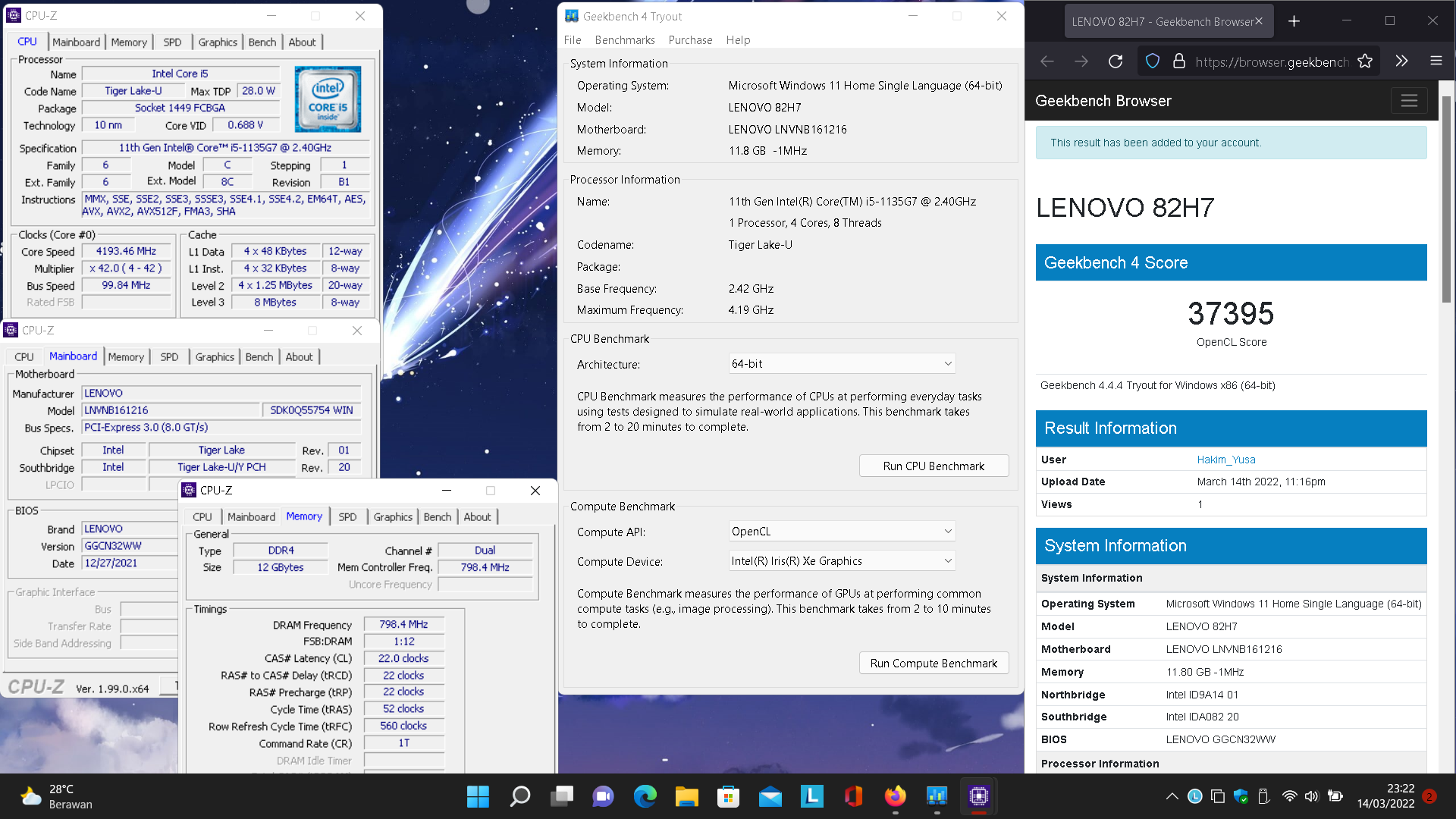Open the weather widget showing 28°C

coord(56,796)
